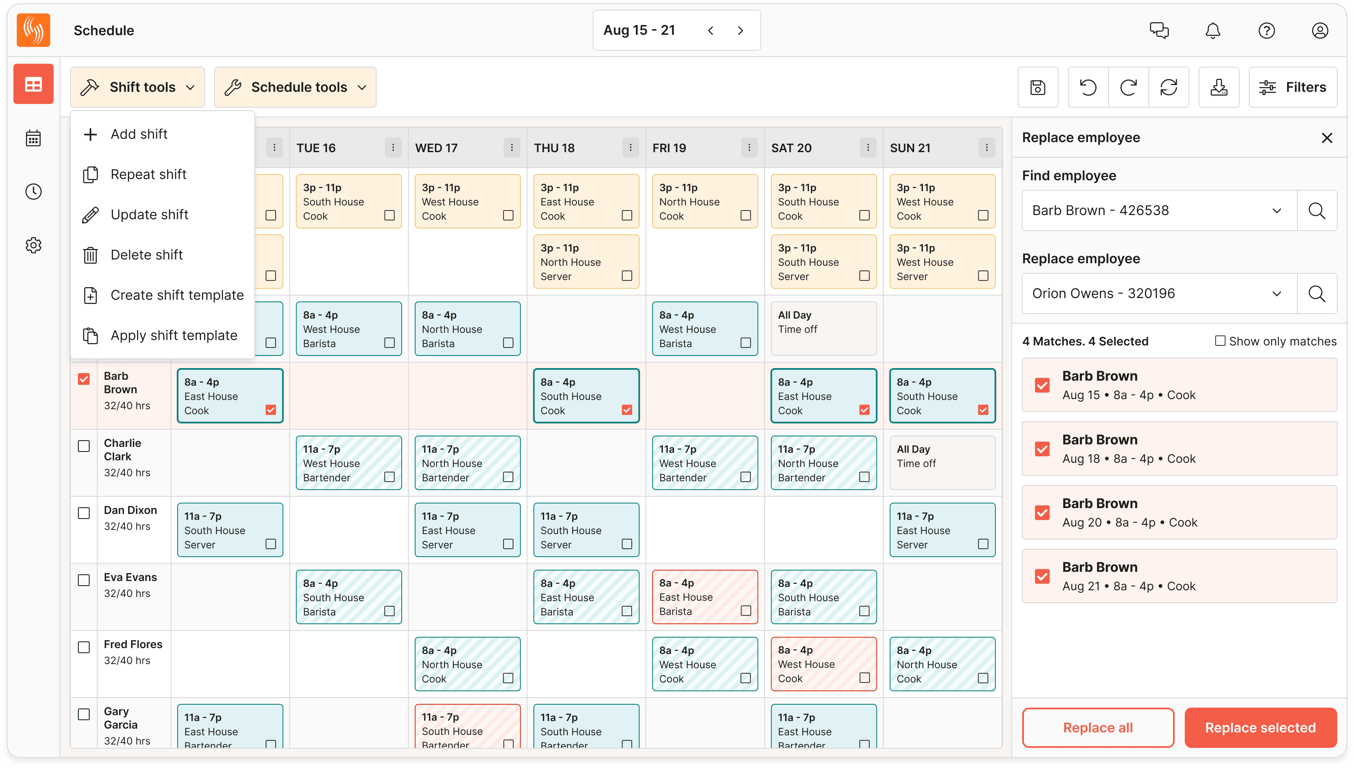Expand the Schedule tools dropdown
Viewport: 1354px width, 768px height.
295,87
